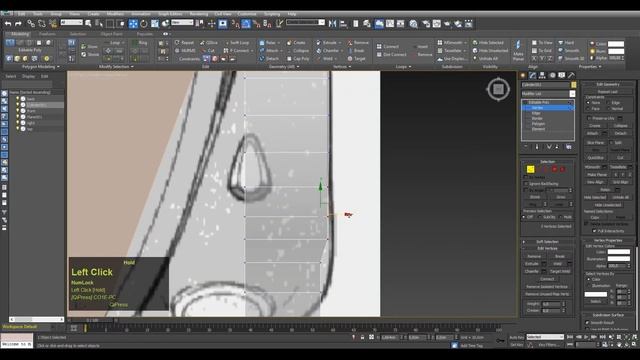Toggle Smooth Result checkbox

pyautogui.click(x=587, y=322)
